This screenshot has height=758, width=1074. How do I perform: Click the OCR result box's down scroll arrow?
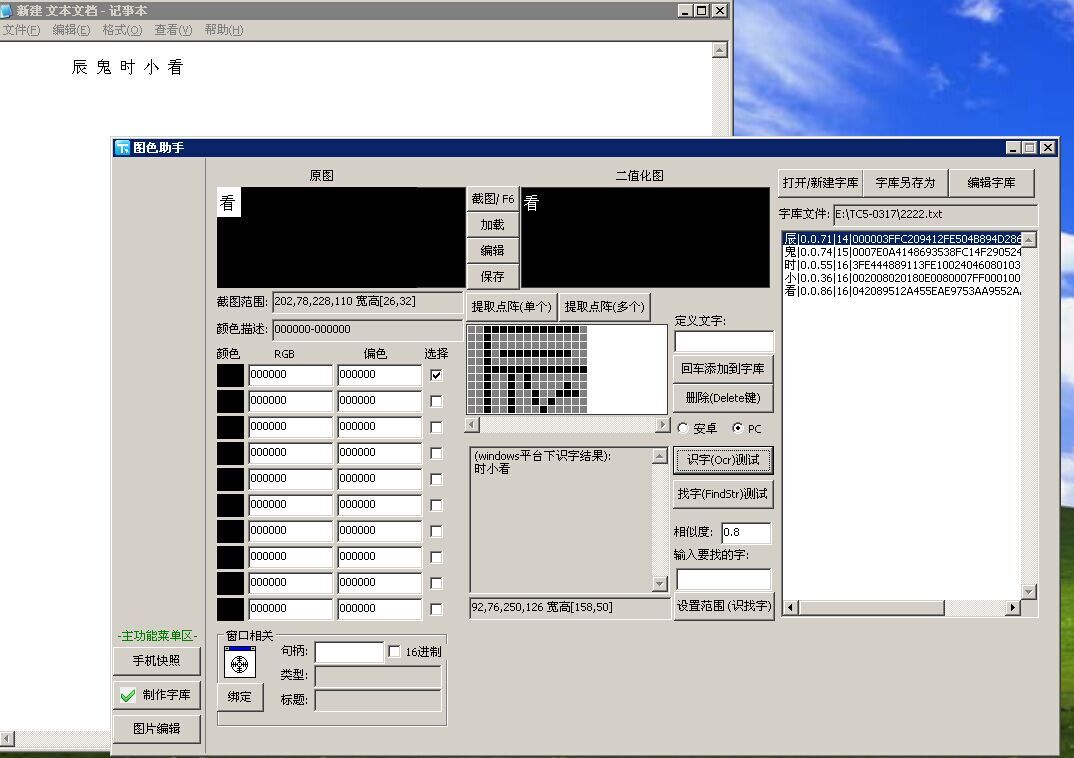coord(659,584)
